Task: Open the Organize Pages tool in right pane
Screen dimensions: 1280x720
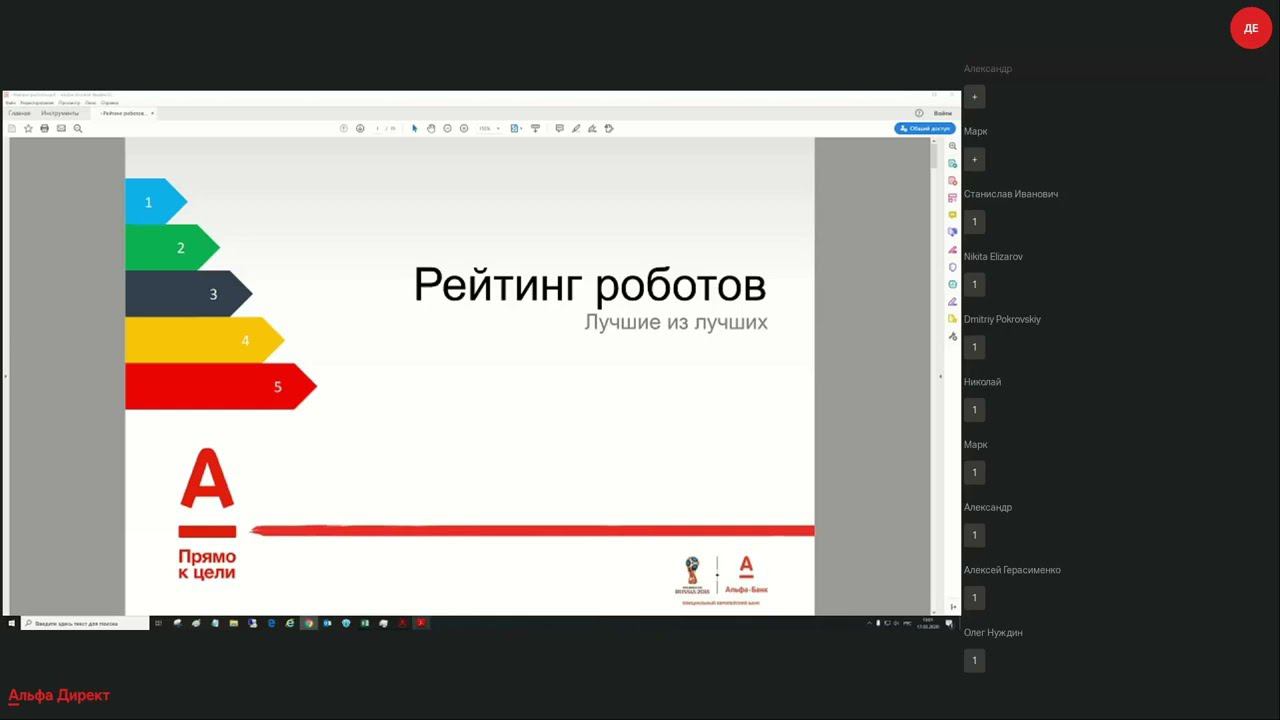Action: click(953, 198)
